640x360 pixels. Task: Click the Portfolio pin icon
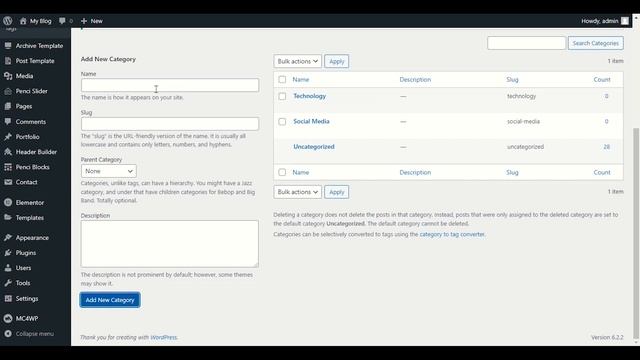click(x=8, y=137)
